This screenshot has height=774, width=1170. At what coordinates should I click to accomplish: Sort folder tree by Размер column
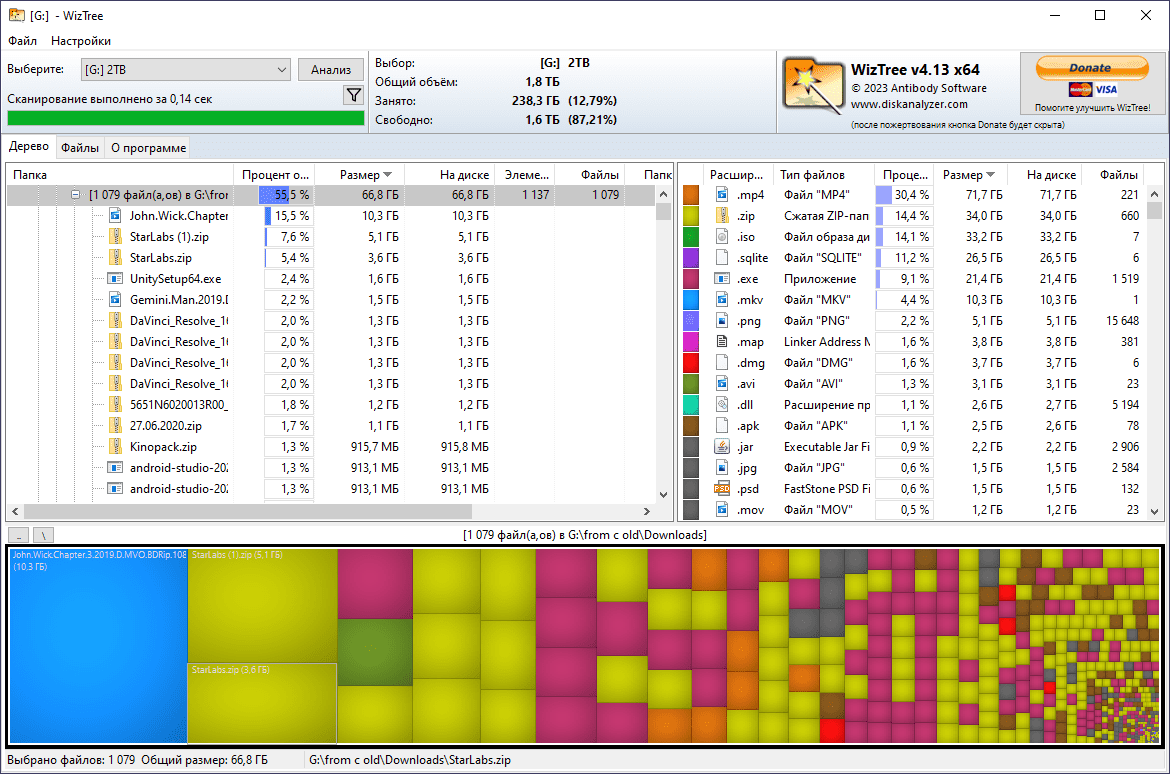(x=360, y=175)
